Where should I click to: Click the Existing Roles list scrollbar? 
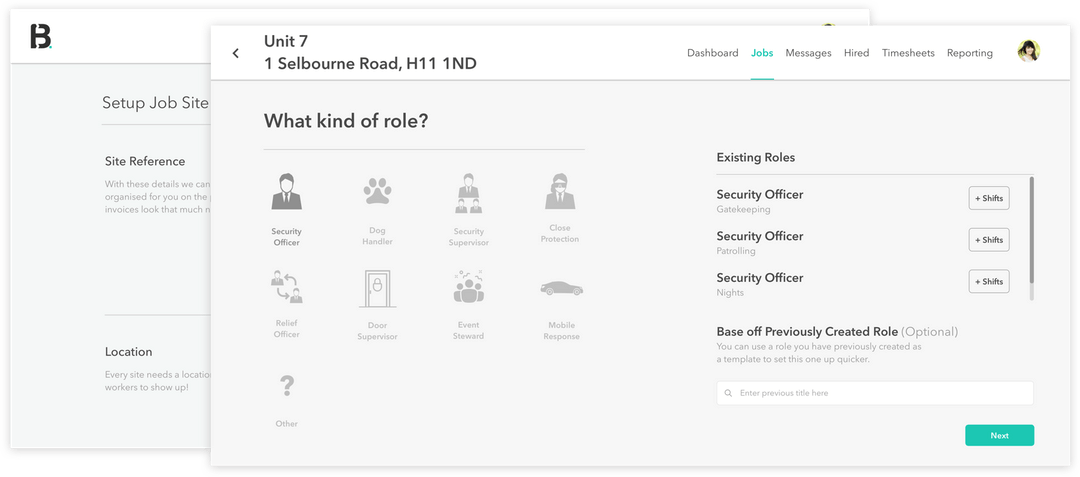pyautogui.click(x=1031, y=230)
